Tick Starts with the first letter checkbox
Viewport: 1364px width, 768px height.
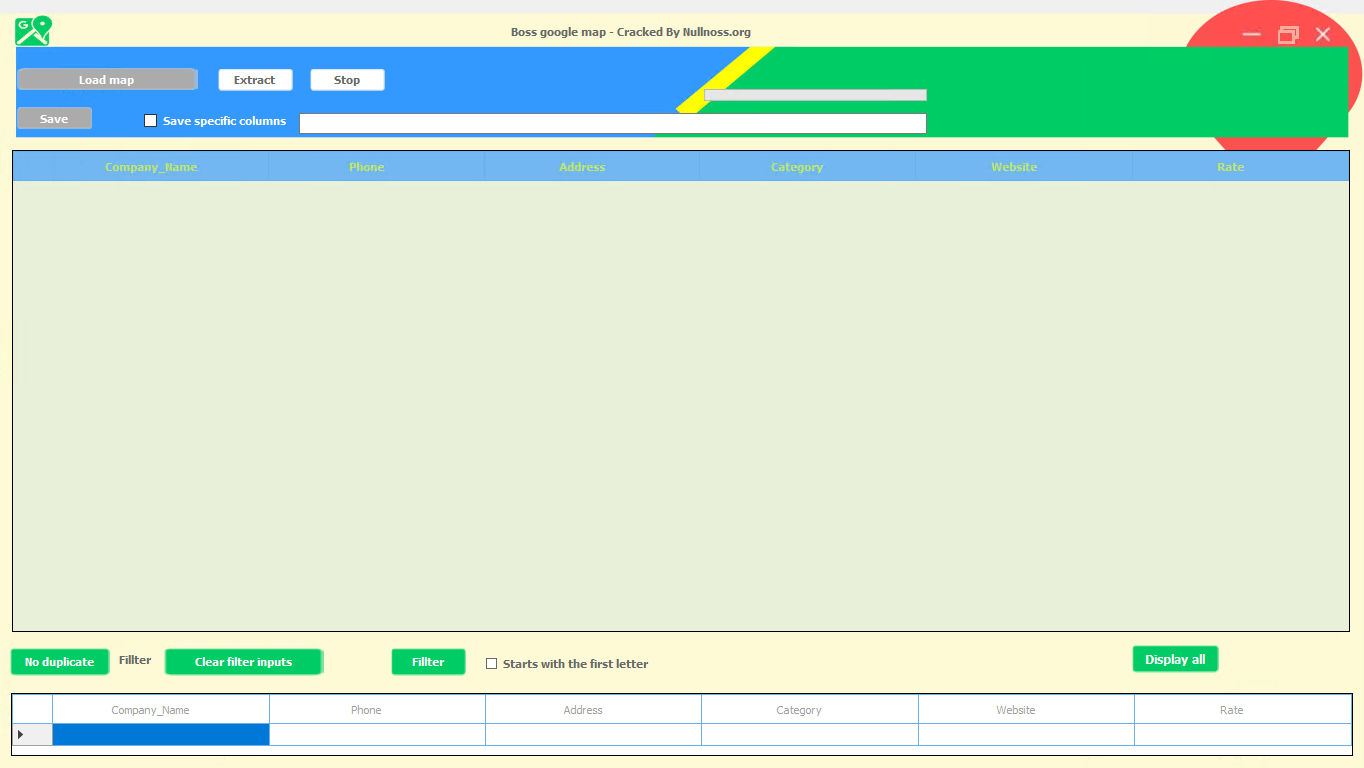coord(491,664)
